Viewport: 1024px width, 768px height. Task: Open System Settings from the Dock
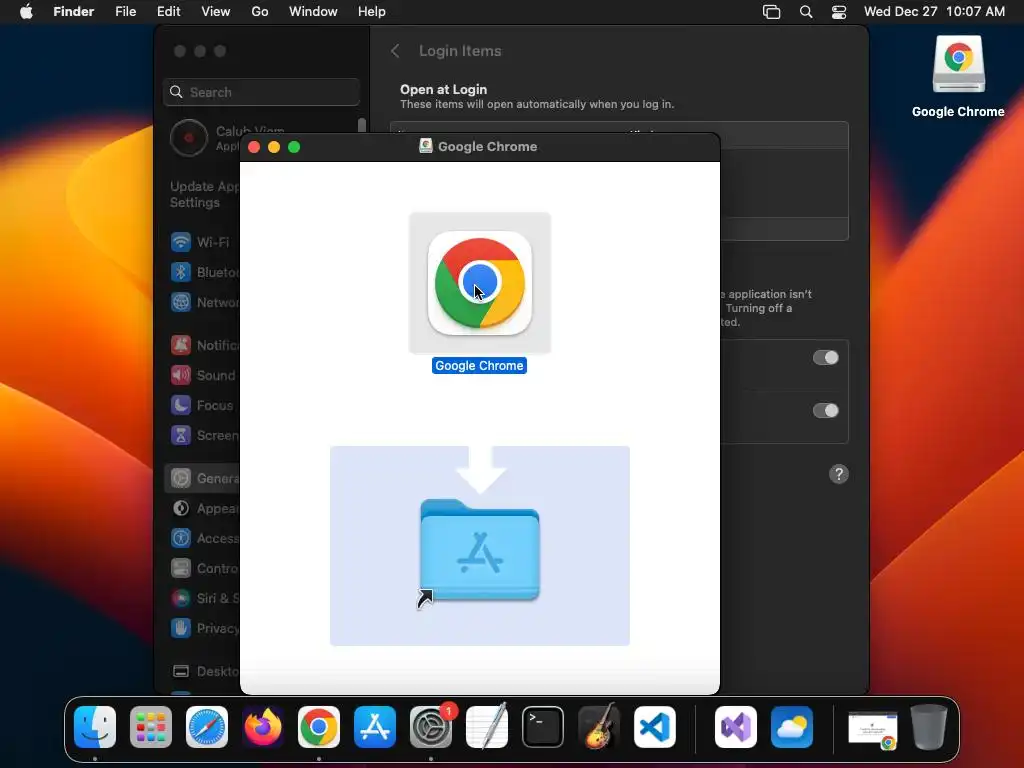pos(431,727)
